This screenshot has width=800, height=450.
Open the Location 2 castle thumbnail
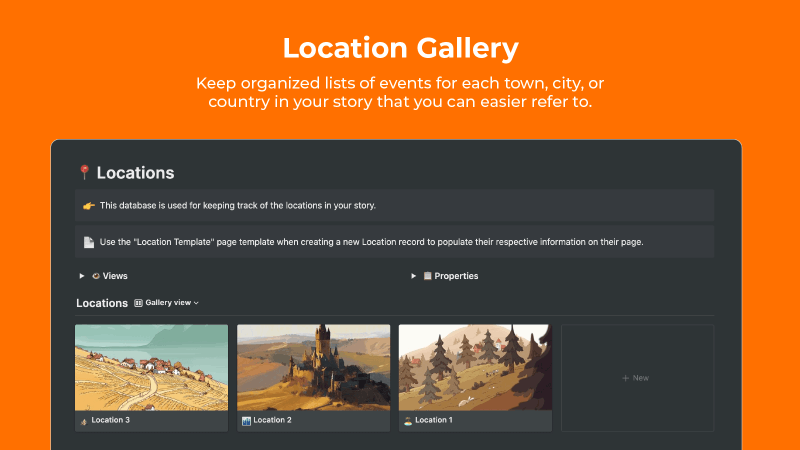(313, 367)
